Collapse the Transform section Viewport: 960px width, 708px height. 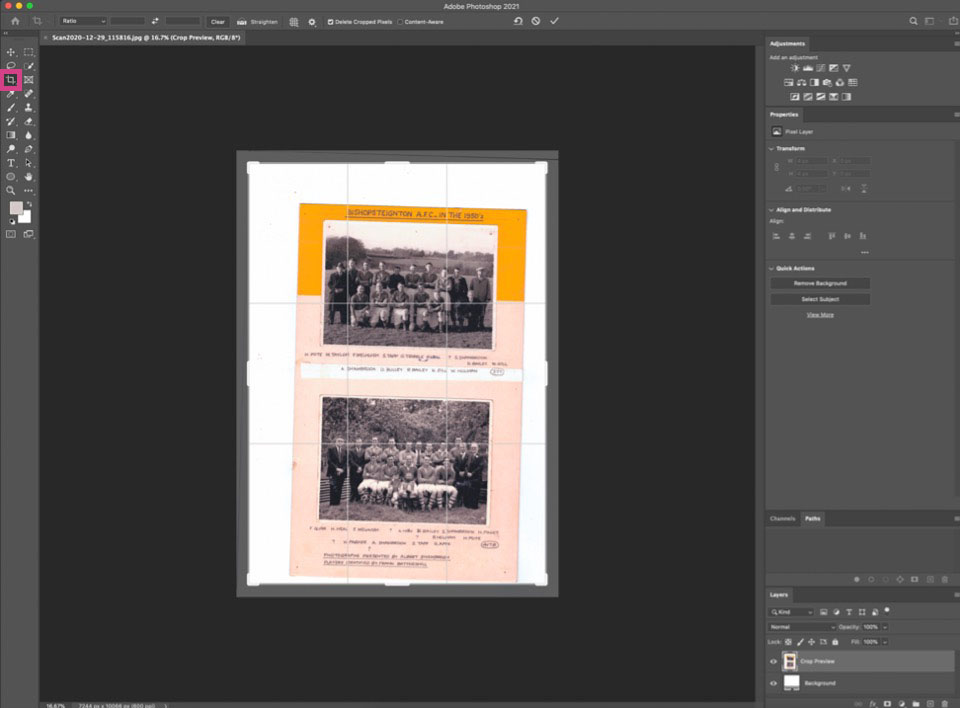pos(771,149)
